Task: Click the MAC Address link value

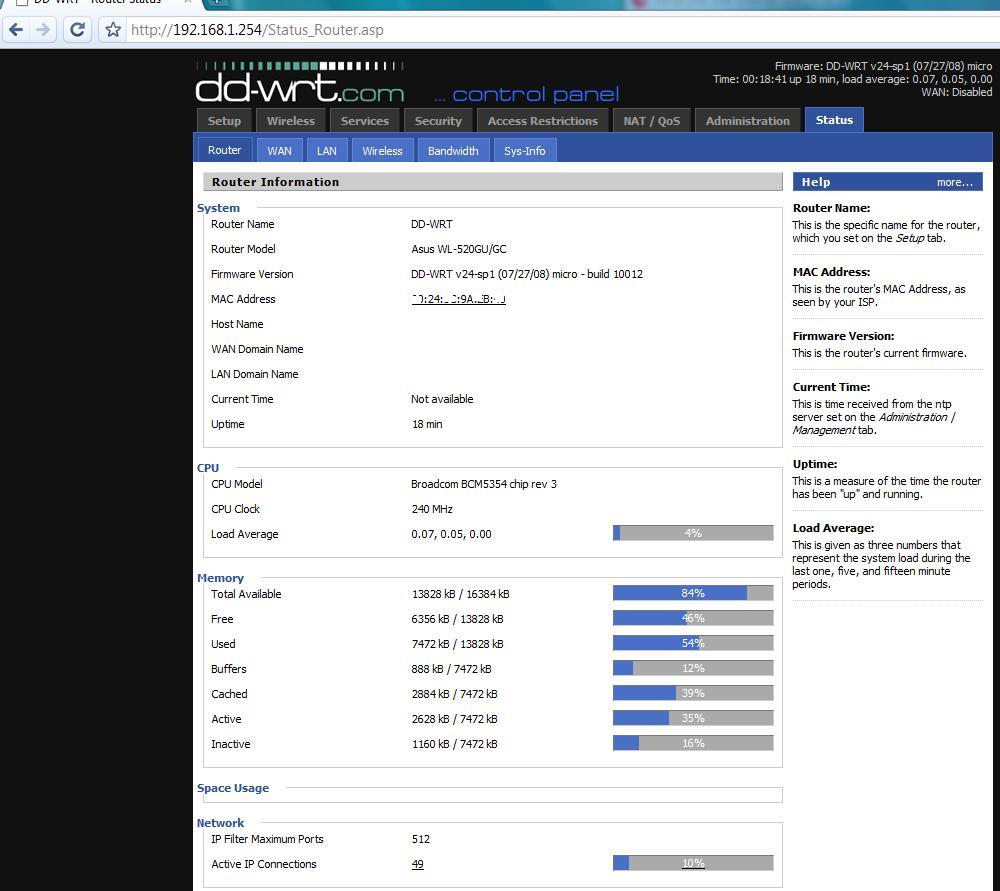Action: tap(459, 298)
